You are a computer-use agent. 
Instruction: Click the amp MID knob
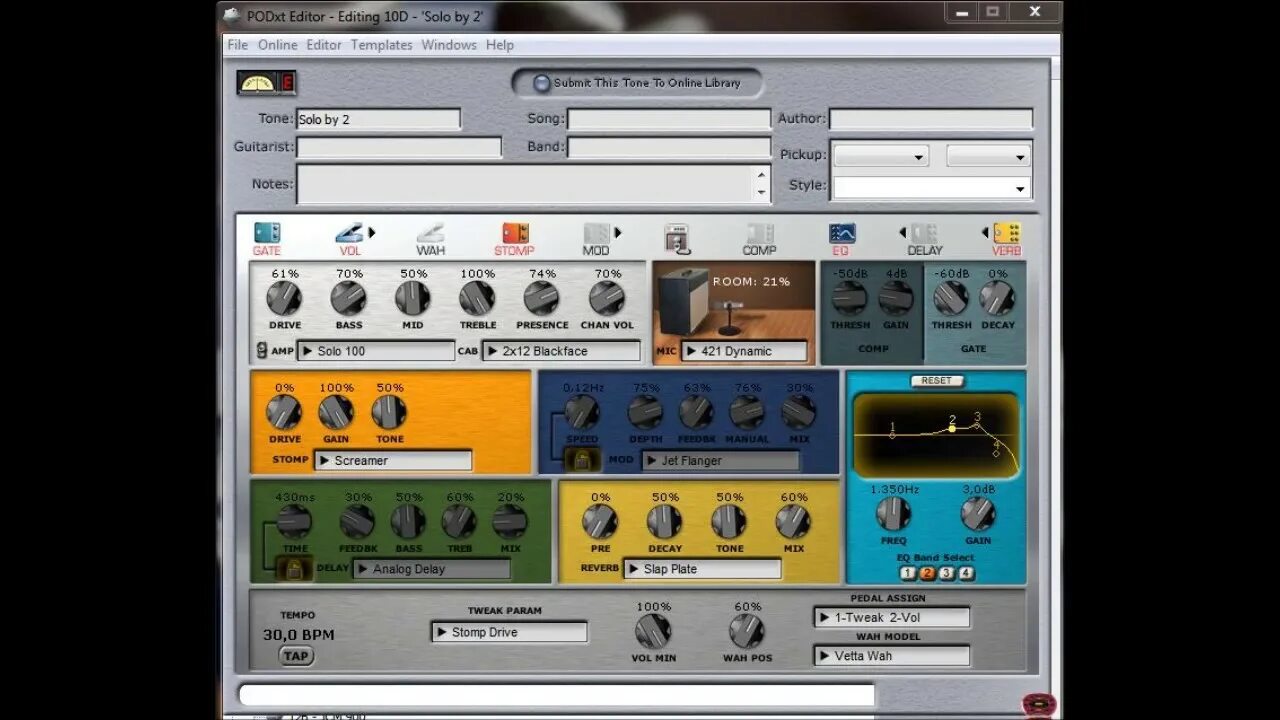[x=412, y=298]
